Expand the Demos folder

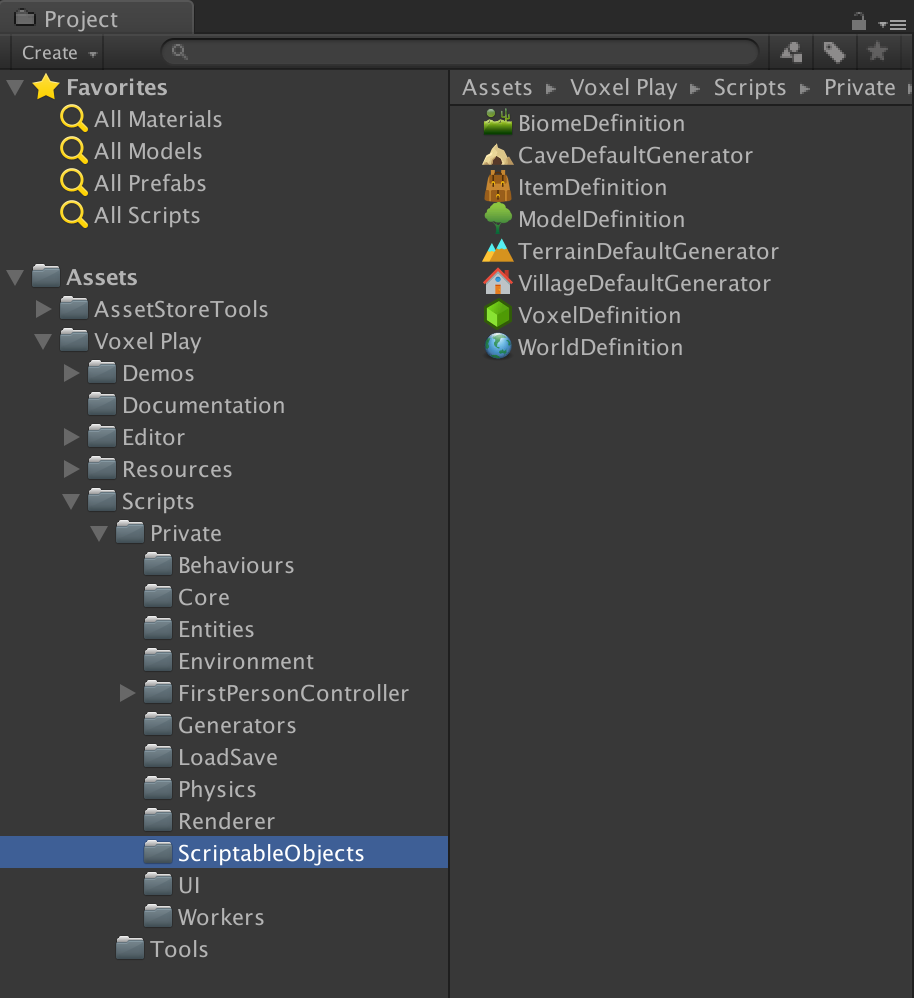70,373
